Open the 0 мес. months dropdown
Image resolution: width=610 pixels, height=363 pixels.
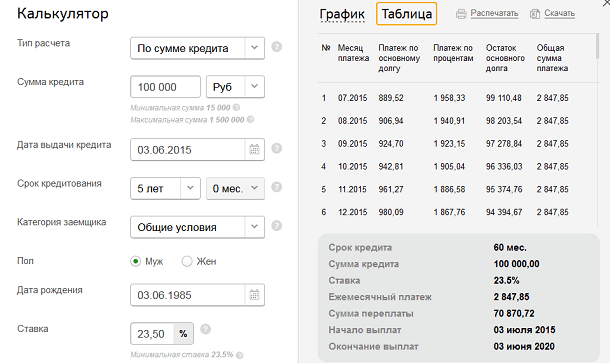[235, 188]
